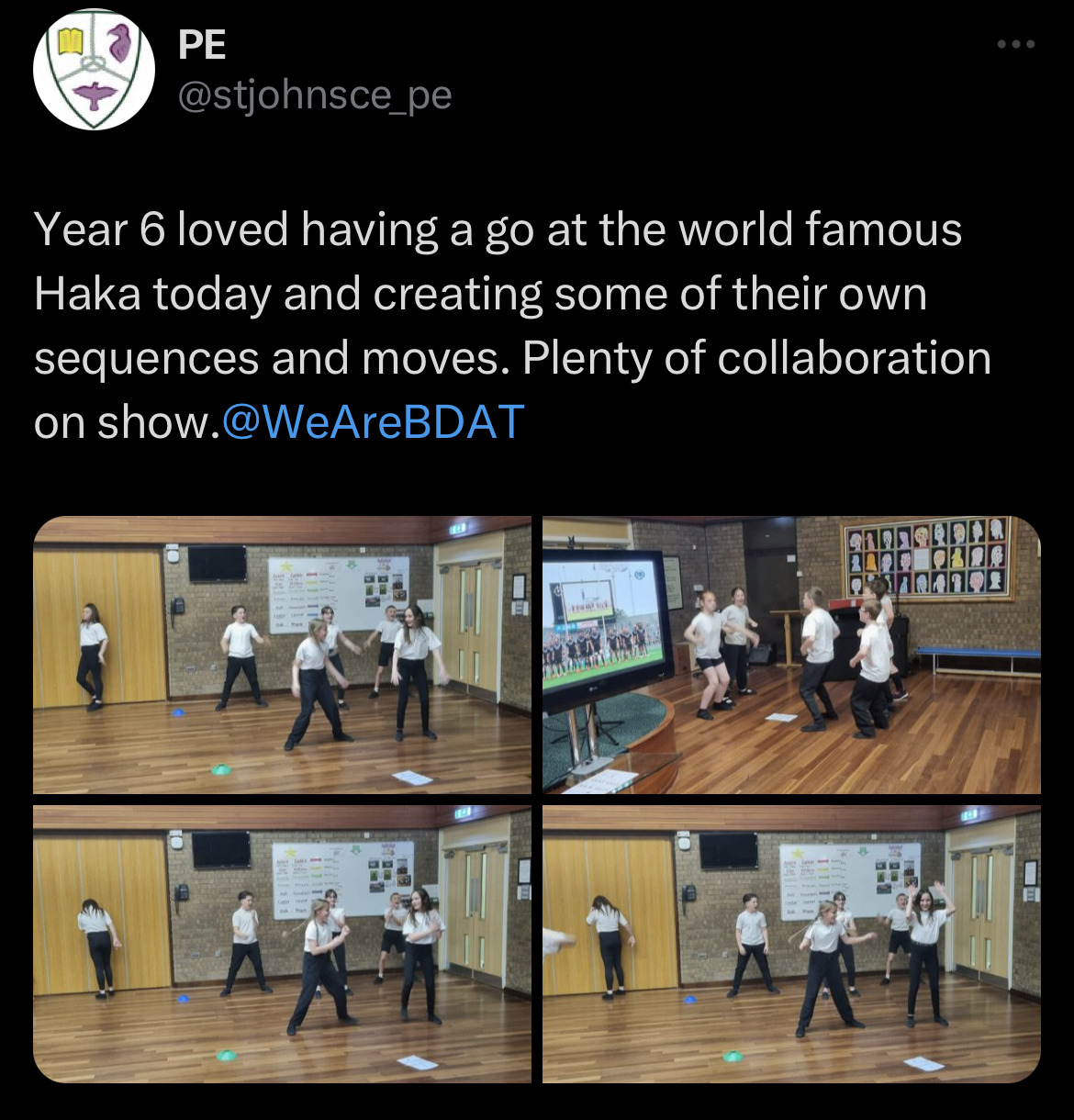
Task: Click the whiteboard in the top-left photo
Action: pyautogui.click(x=338, y=593)
